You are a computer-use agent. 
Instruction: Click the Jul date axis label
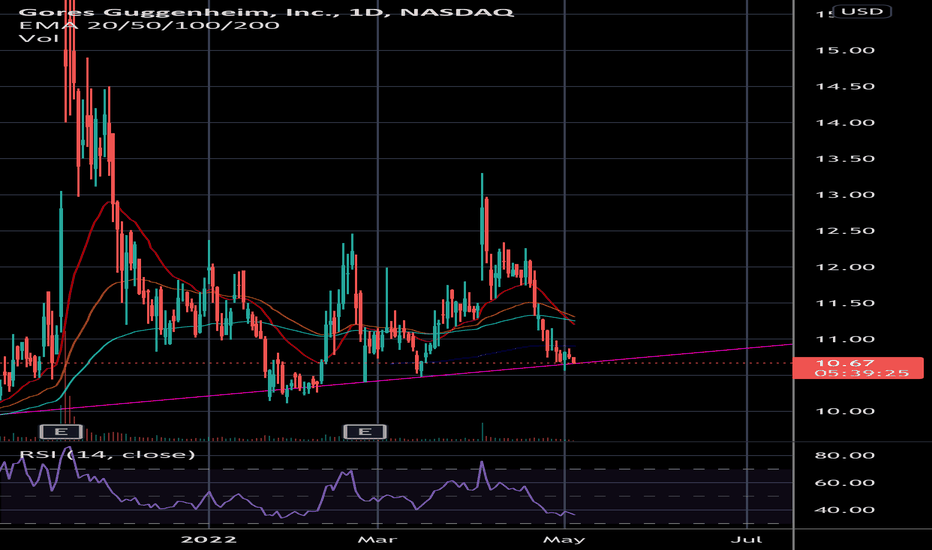coord(746,540)
